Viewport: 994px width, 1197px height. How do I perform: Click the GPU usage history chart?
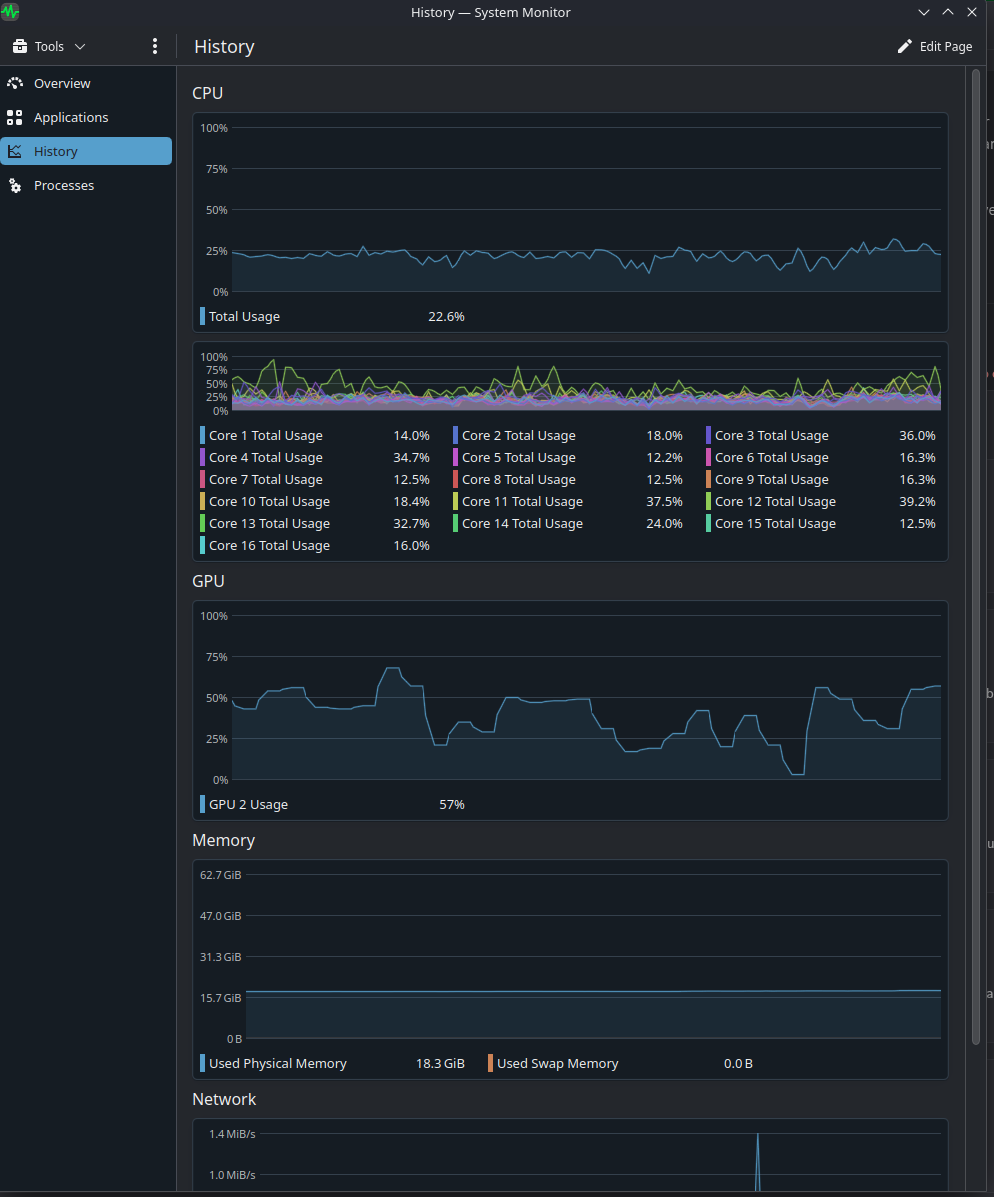click(586, 698)
